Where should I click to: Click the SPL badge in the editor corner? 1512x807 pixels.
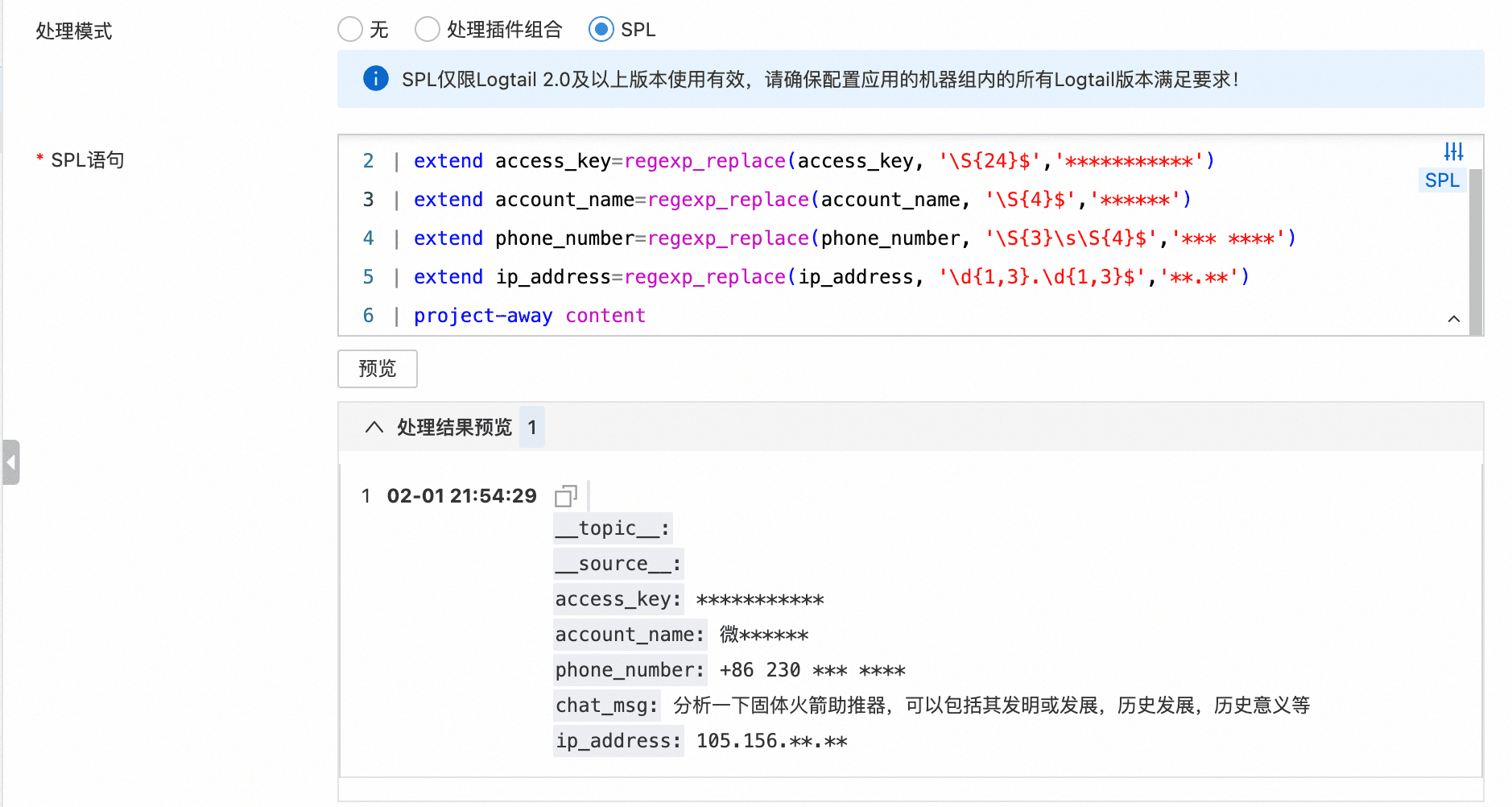pyautogui.click(x=1441, y=180)
